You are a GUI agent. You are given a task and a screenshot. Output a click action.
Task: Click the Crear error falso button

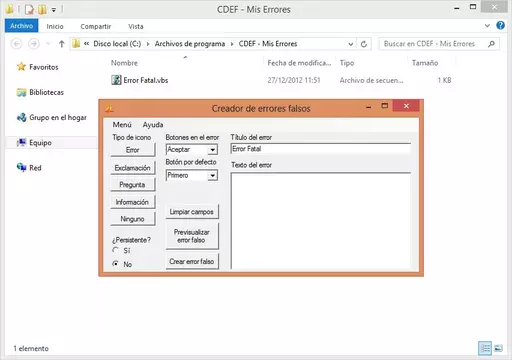tap(192, 262)
